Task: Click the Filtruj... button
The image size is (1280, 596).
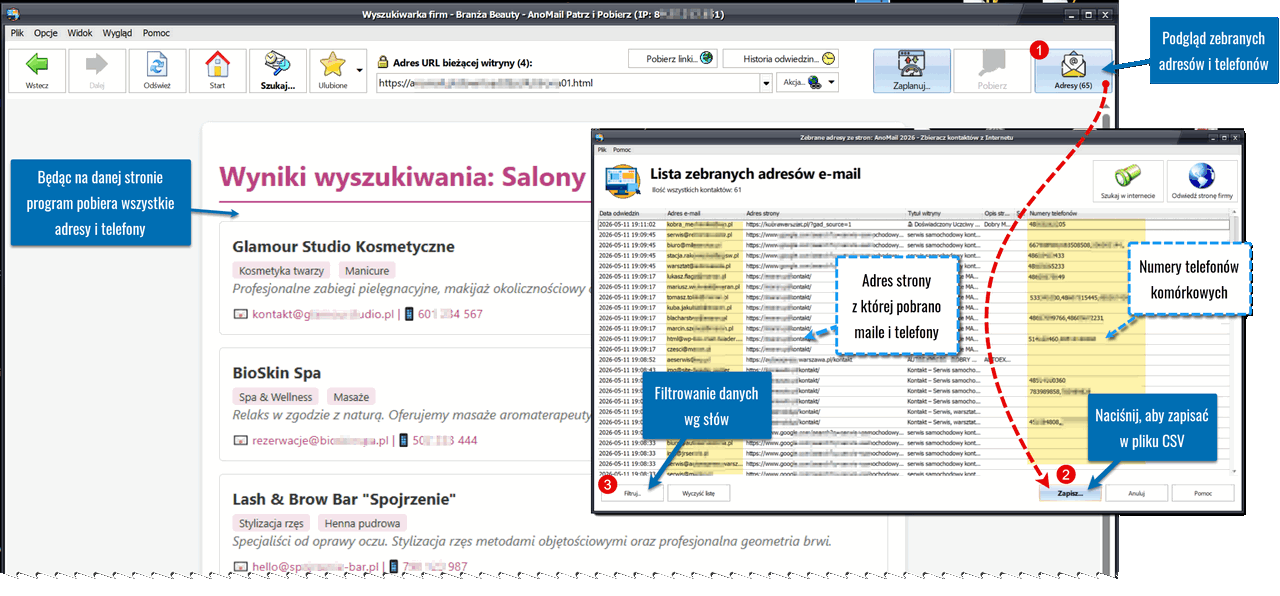Action: 632,493
